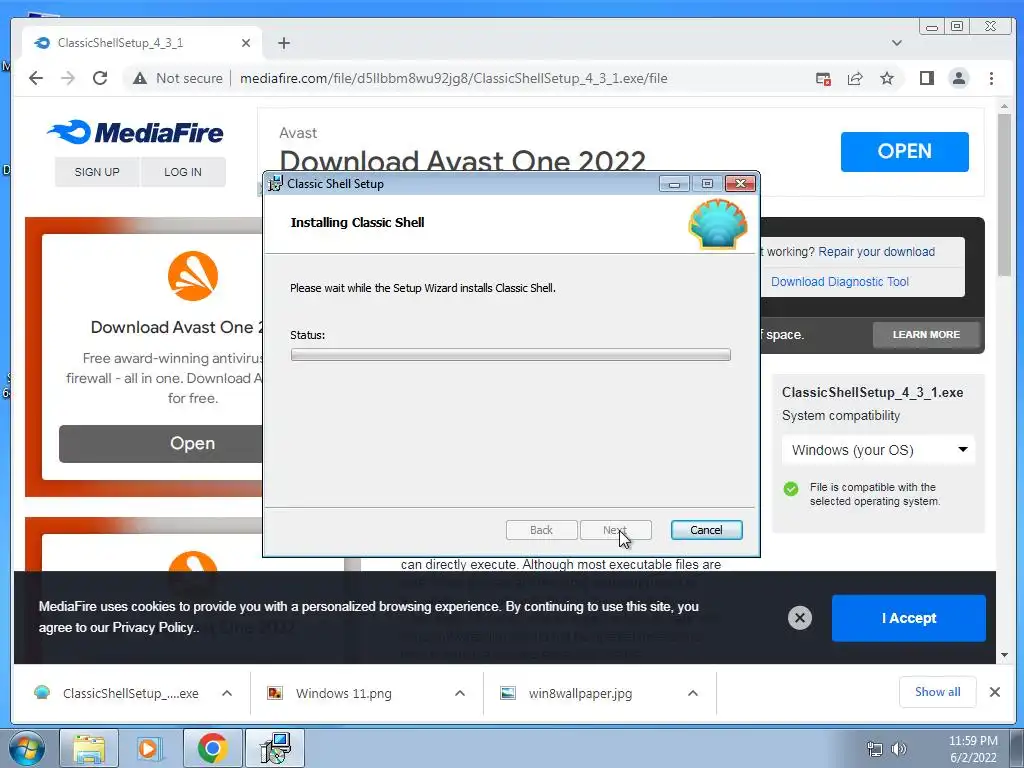Expand options for ClassicShellSetup download

[227, 694]
